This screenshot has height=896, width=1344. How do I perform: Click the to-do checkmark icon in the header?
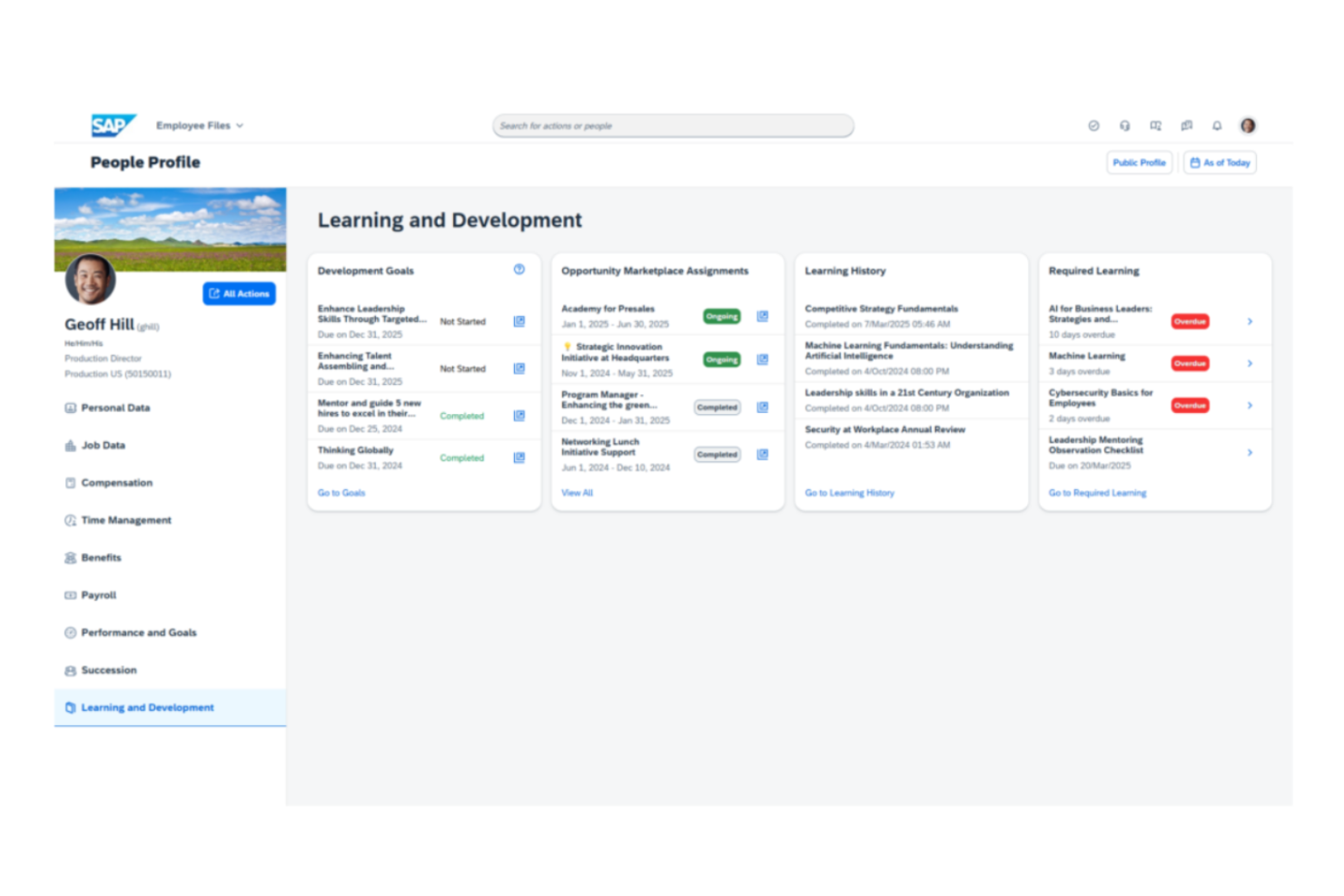pyautogui.click(x=1094, y=126)
